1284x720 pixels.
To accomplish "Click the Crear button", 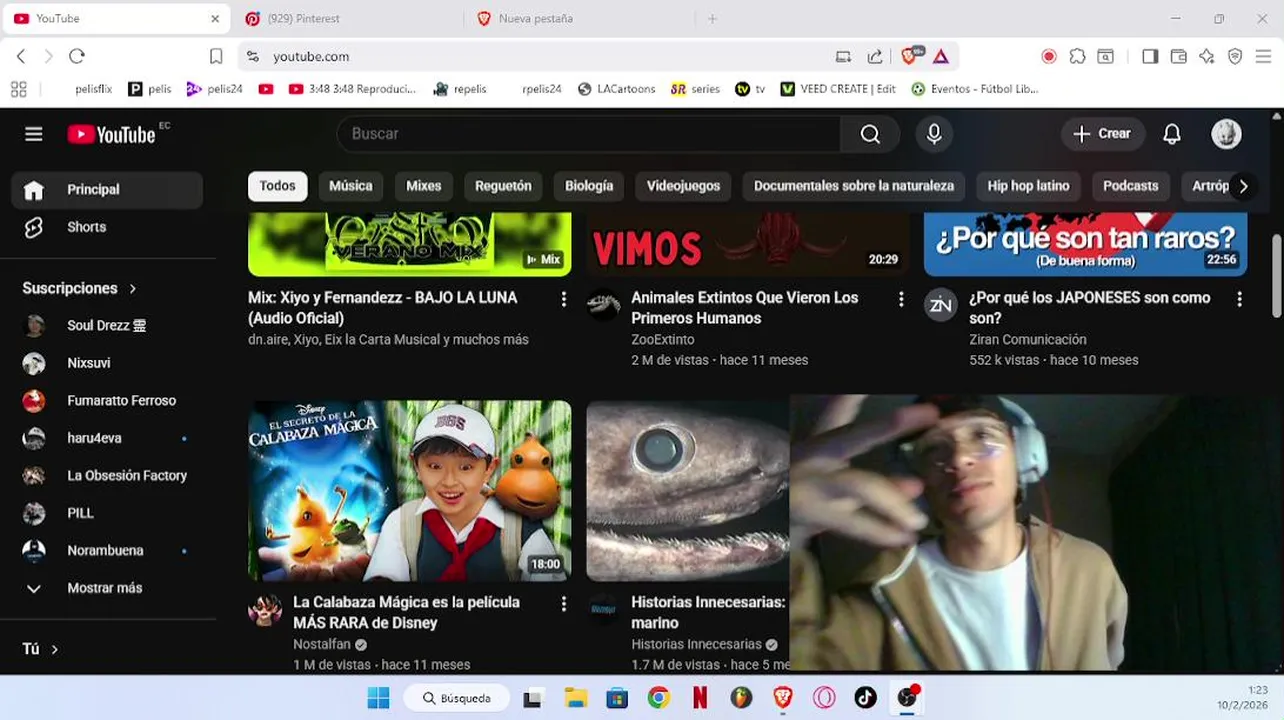I will coord(1102,134).
